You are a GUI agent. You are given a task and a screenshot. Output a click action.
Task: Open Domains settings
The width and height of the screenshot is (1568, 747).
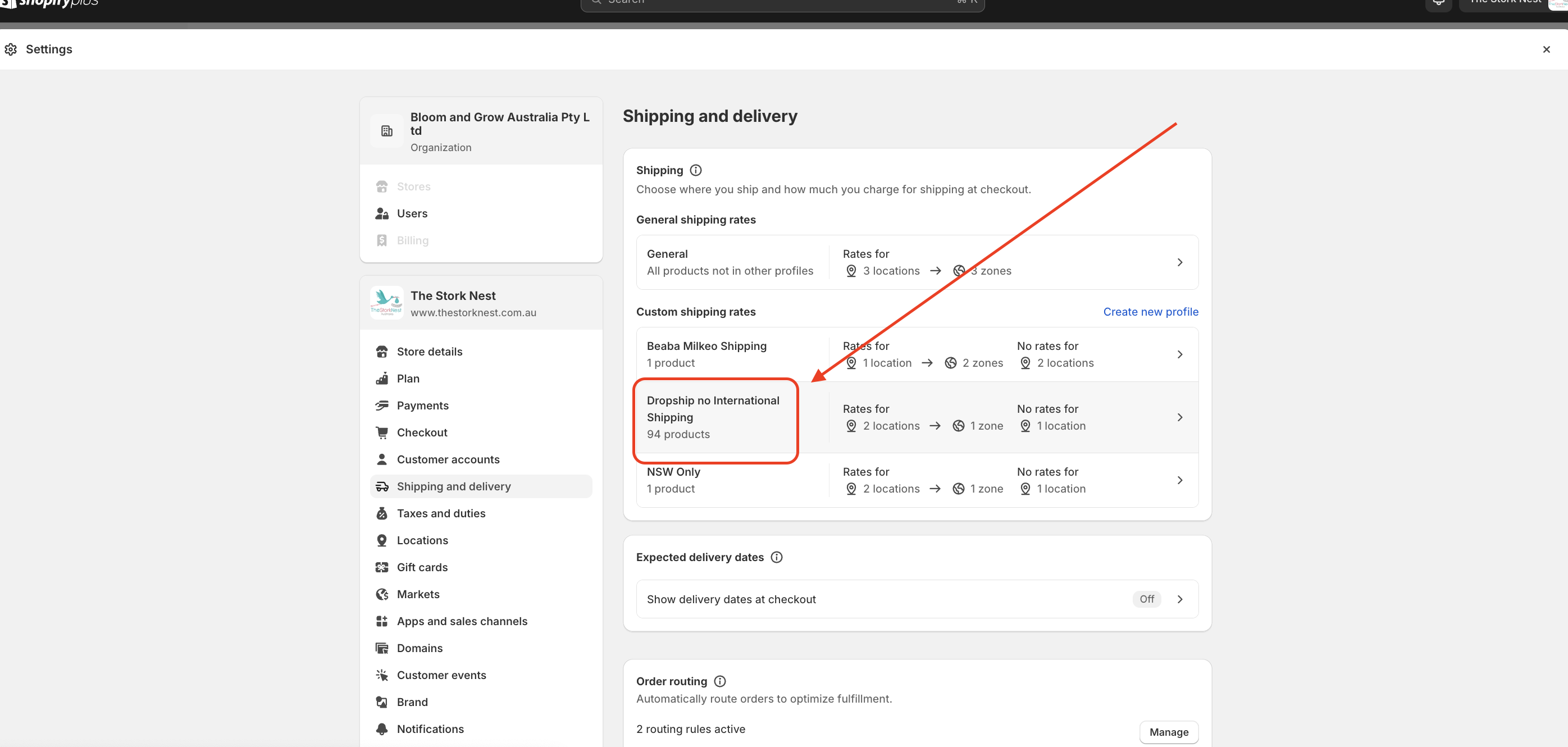pyautogui.click(x=481, y=648)
